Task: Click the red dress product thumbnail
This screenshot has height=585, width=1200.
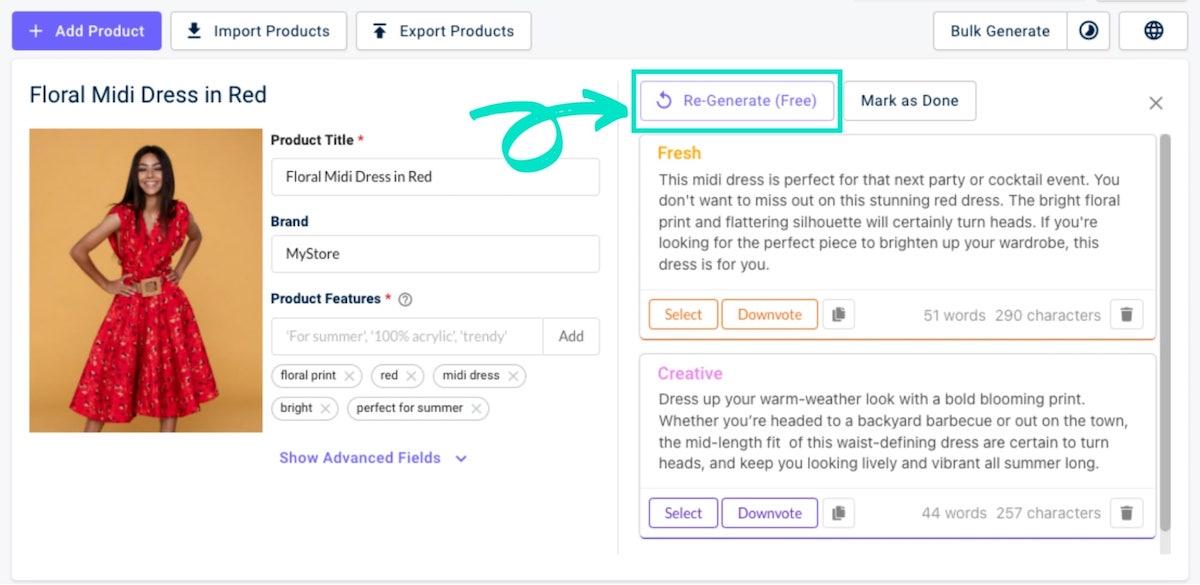Action: pos(145,280)
